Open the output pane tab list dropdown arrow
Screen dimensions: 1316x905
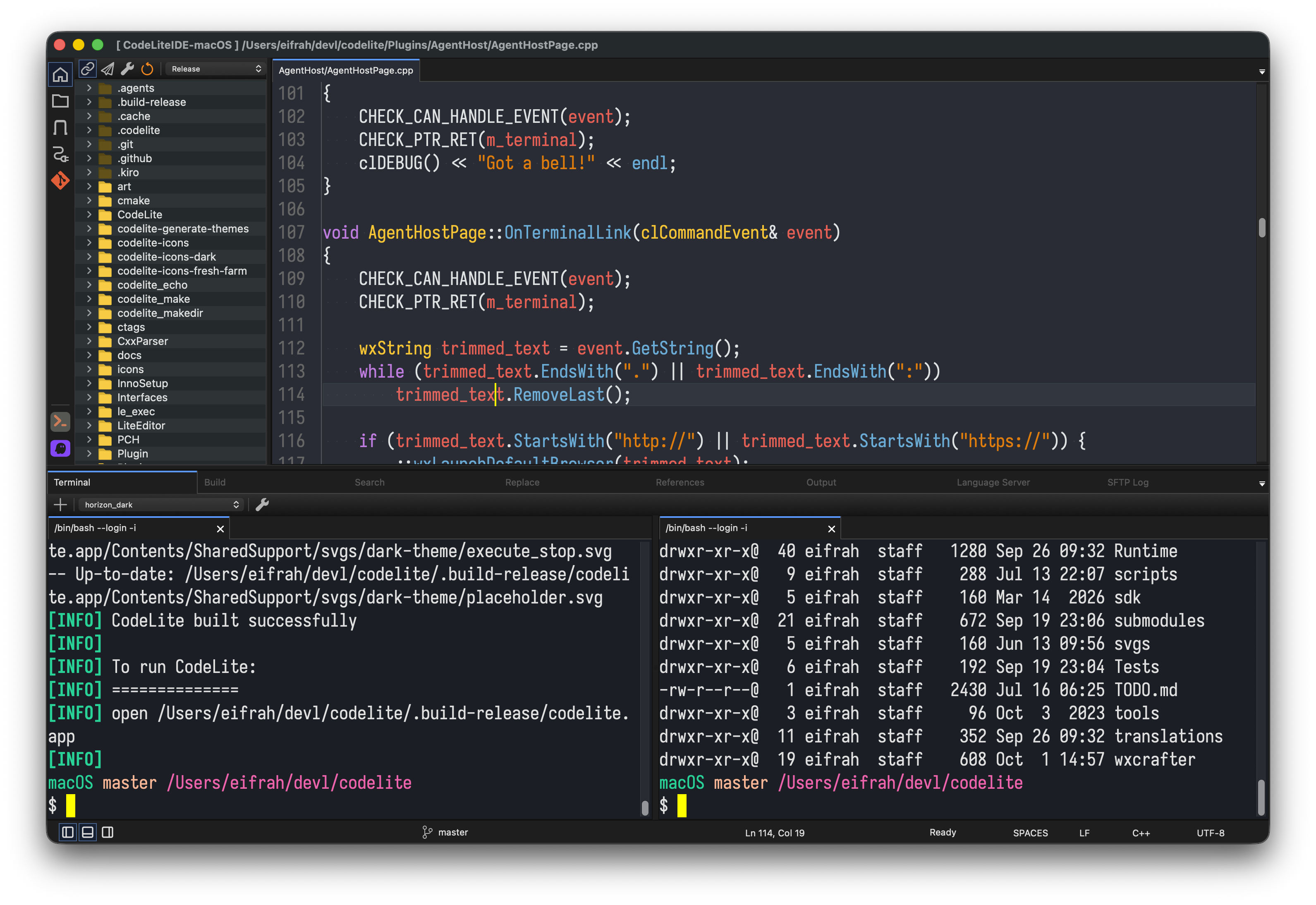pos(1261,483)
